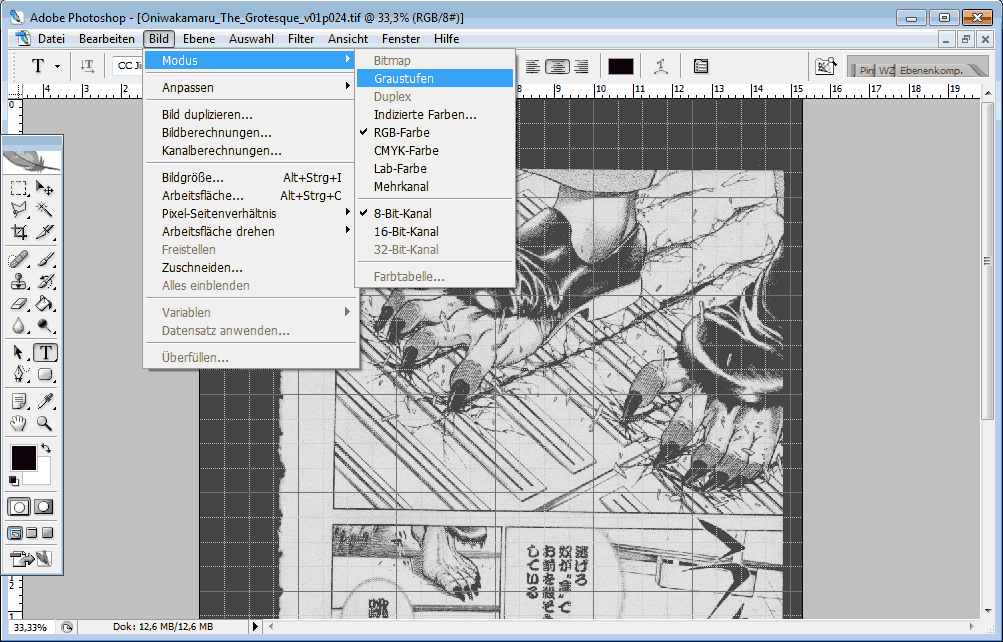The width and height of the screenshot is (1003, 642).
Task: Select the Move tool
Action: click(44, 188)
